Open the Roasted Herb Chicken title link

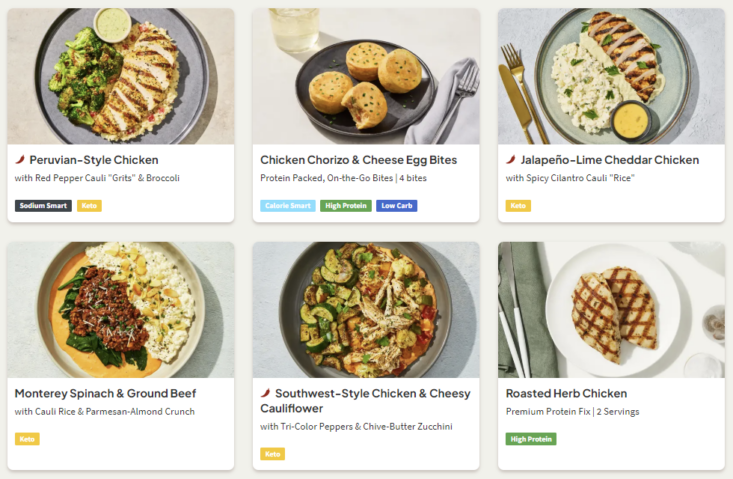[x=566, y=393]
